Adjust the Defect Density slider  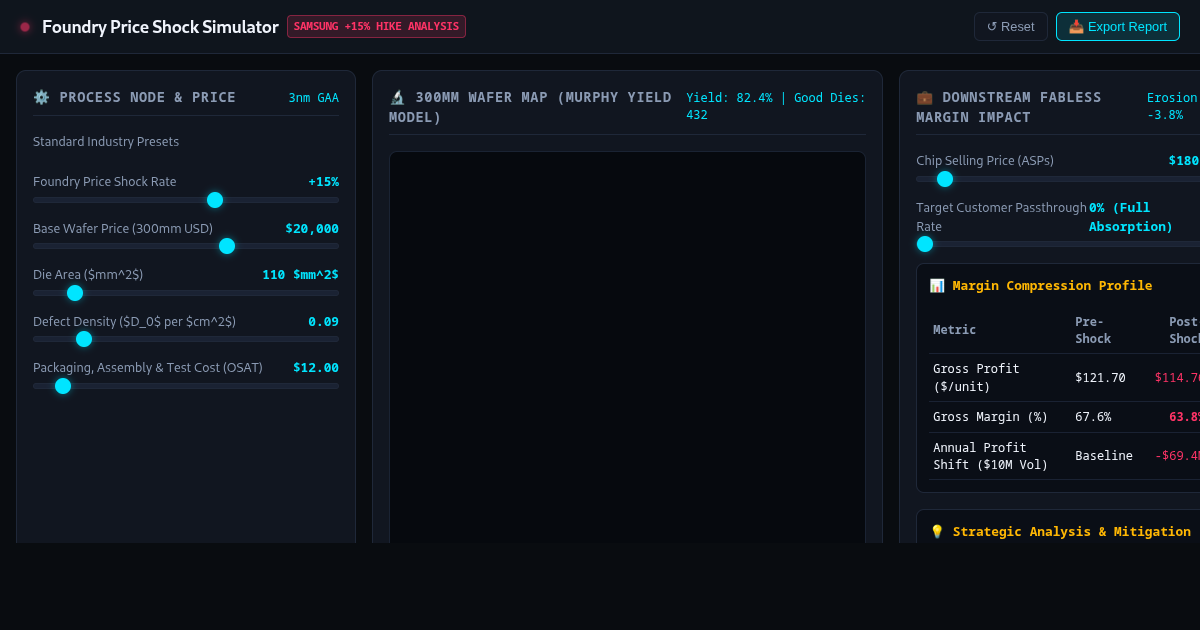(186, 339)
